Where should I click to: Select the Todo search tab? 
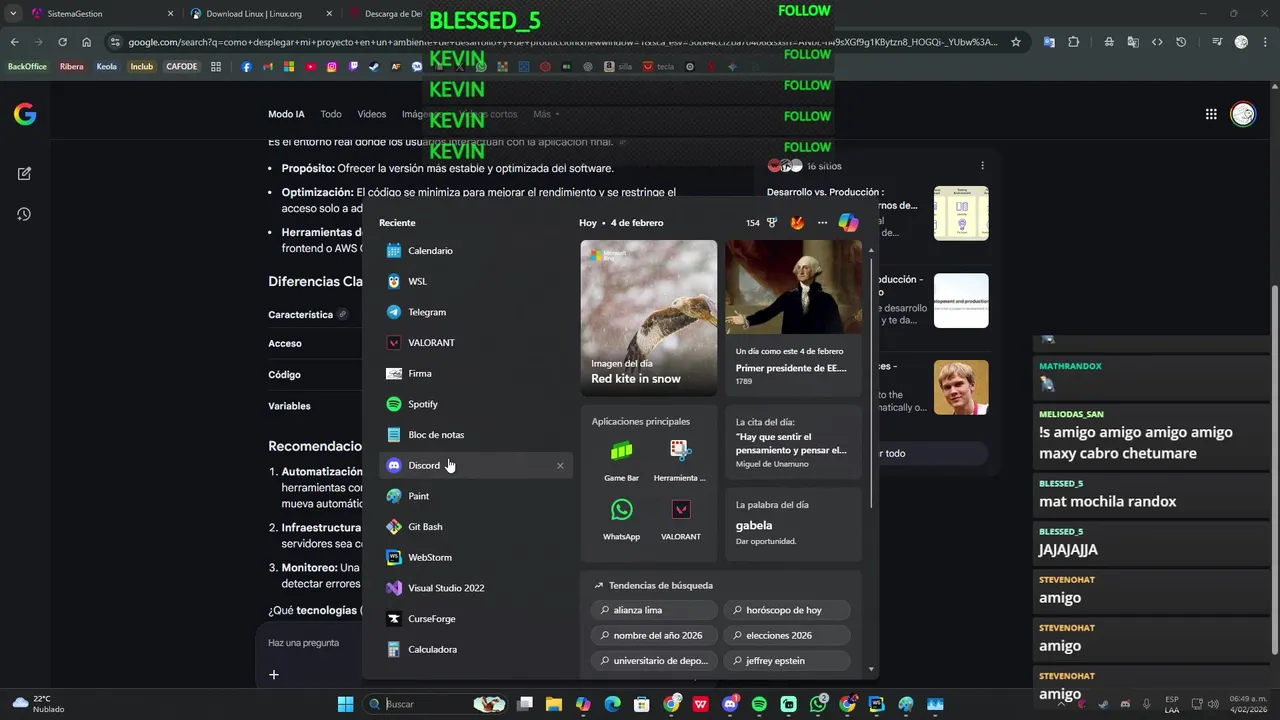(x=331, y=114)
